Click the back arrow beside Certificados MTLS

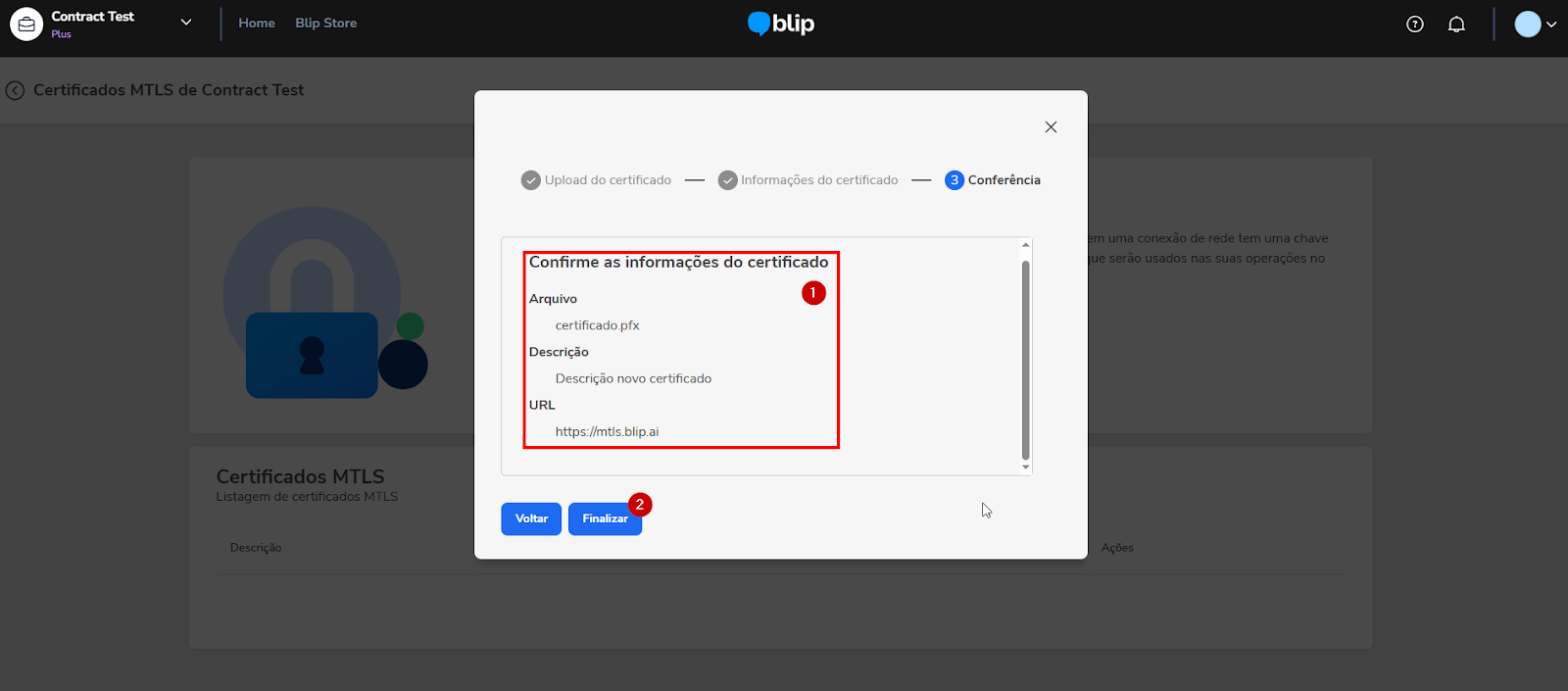pos(15,90)
